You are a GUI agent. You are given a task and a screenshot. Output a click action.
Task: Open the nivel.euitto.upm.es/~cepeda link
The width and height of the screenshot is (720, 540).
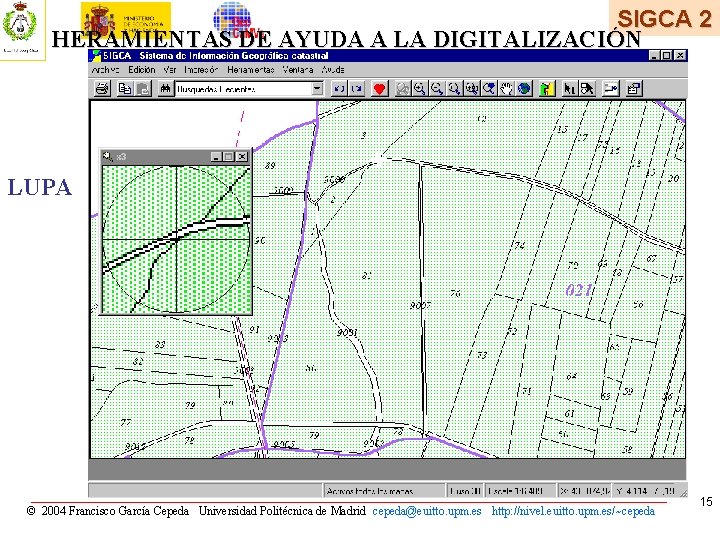pos(573,511)
